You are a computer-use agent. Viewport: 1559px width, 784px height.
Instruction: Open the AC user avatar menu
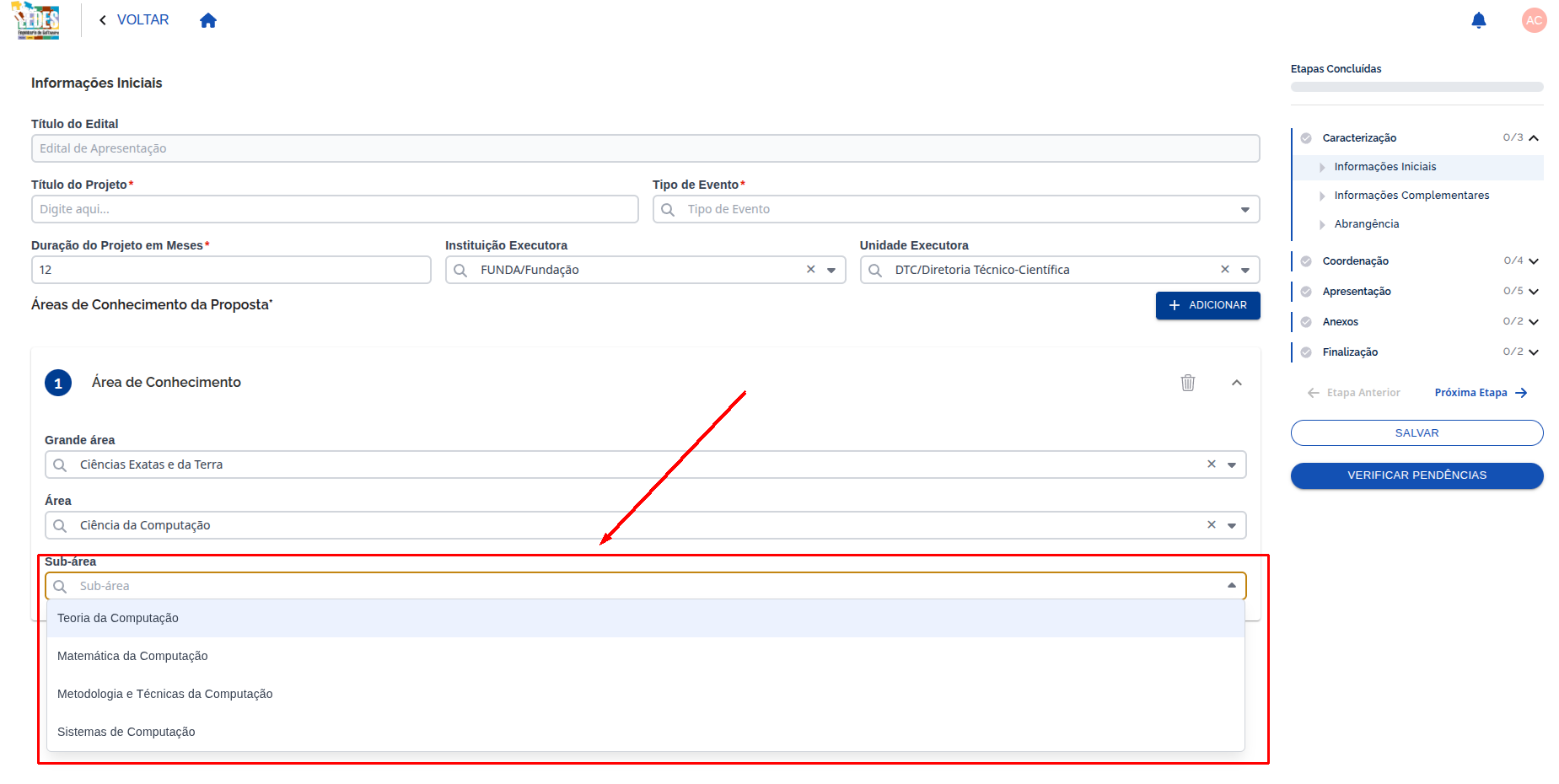click(x=1534, y=20)
